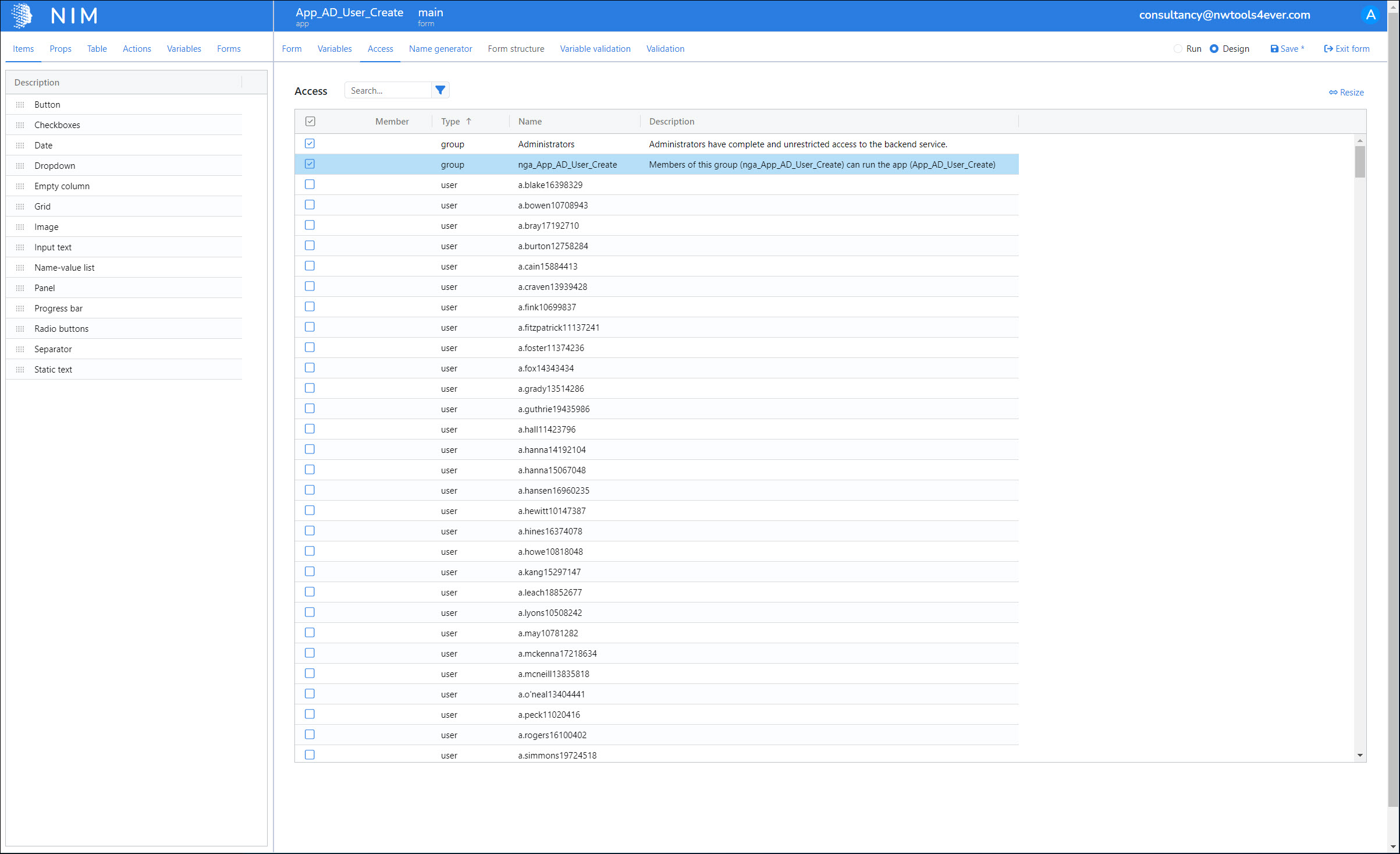Open the Variable validation tab
This screenshot has width=1400, height=854.
point(595,49)
